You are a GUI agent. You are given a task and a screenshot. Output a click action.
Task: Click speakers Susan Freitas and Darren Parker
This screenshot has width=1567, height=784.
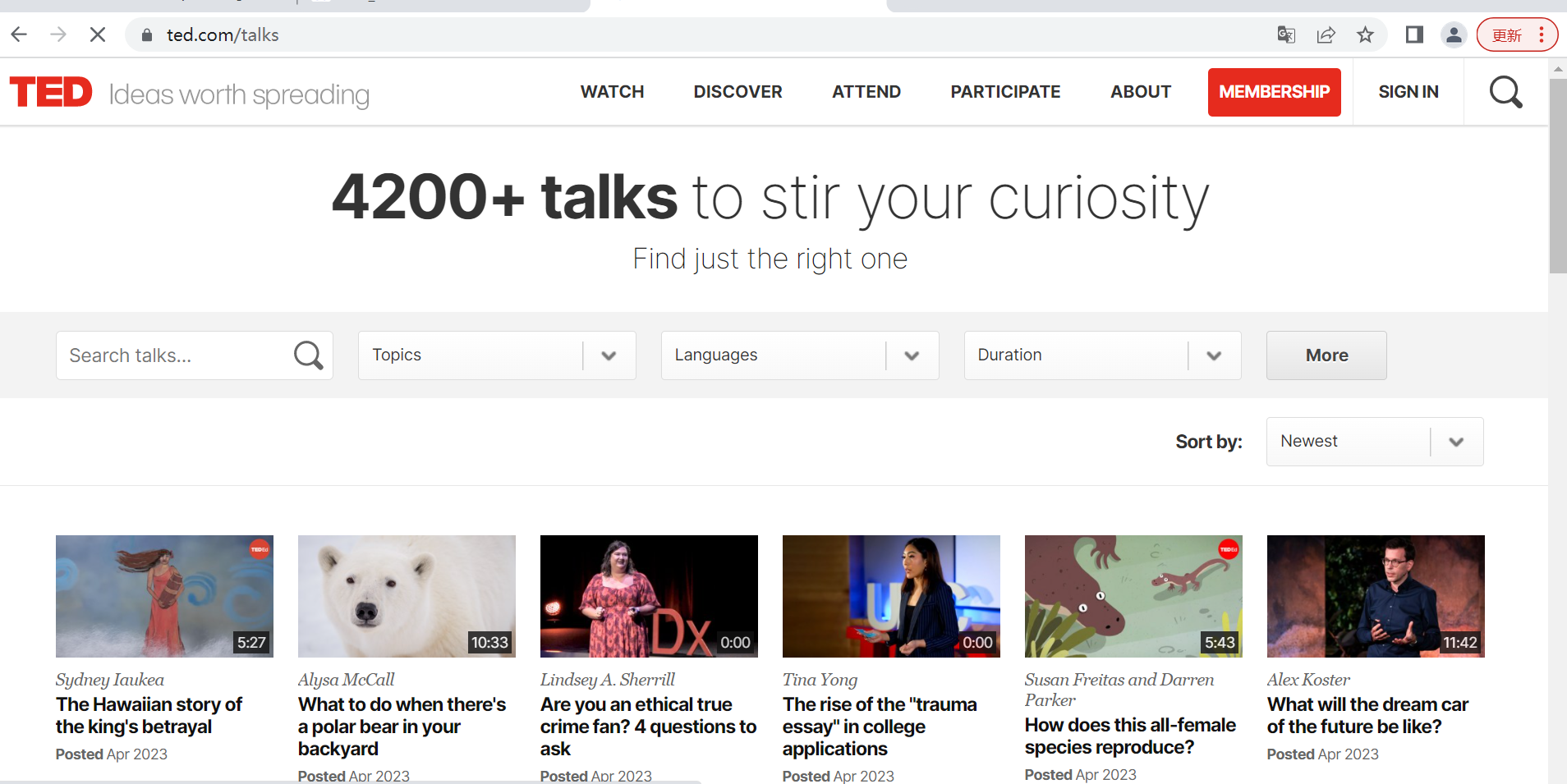[1119, 690]
